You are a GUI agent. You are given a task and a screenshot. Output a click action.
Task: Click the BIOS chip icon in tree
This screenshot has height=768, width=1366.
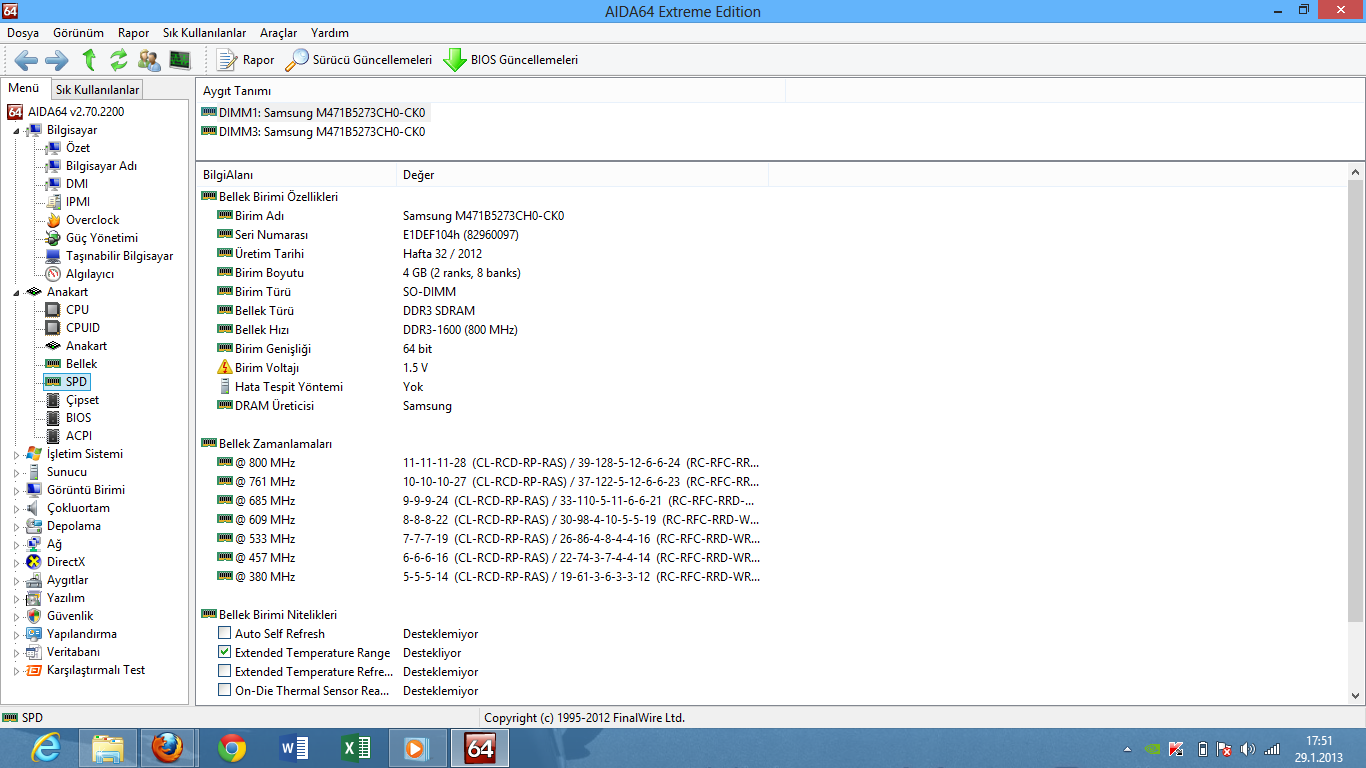[x=53, y=418]
